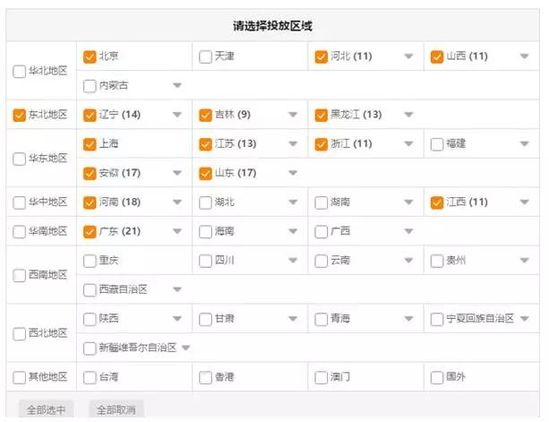
Task: Open the 四川 dropdown arrow
Action: tap(293, 260)
